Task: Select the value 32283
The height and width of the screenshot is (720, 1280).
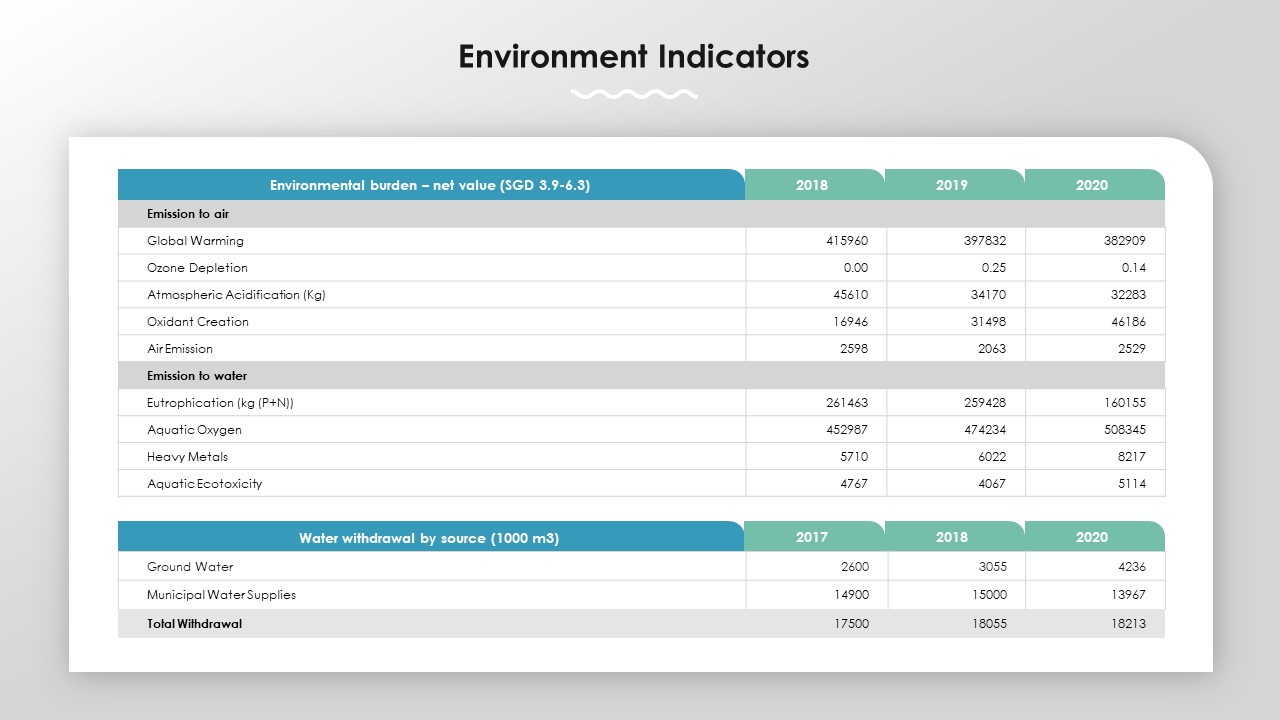Action: pyautogui.click(x=1128, y=295)
